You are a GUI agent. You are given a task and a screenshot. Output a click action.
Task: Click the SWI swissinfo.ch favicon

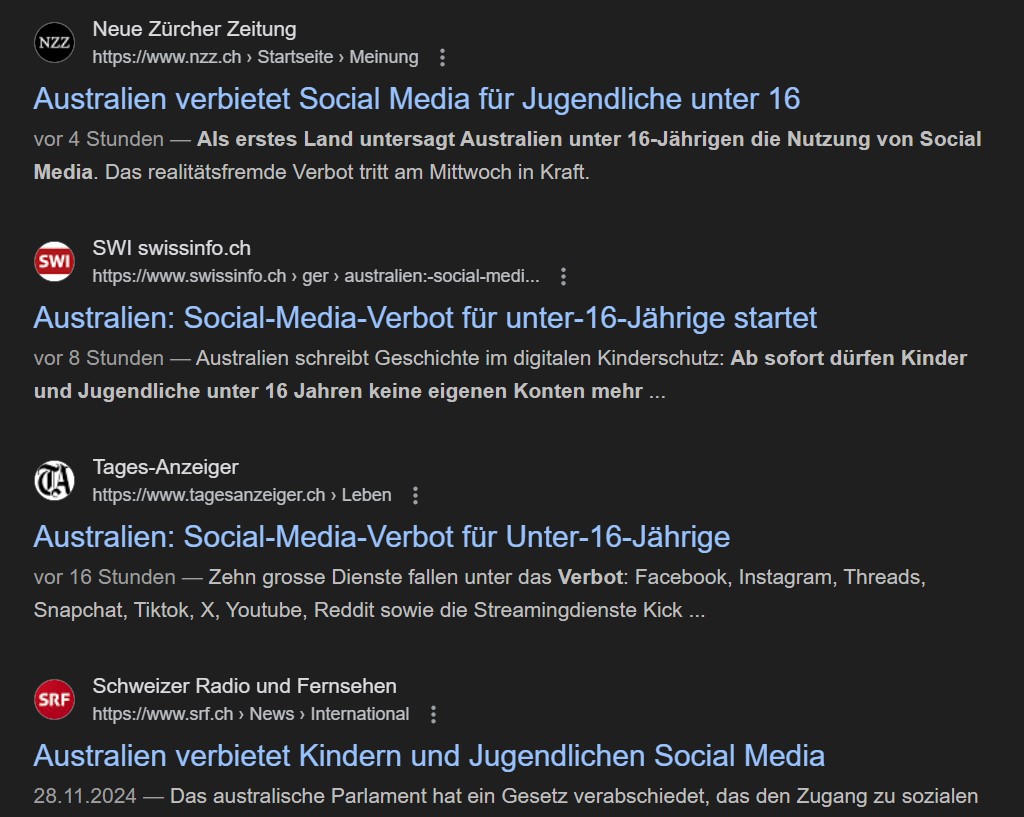tap(54, 262)
